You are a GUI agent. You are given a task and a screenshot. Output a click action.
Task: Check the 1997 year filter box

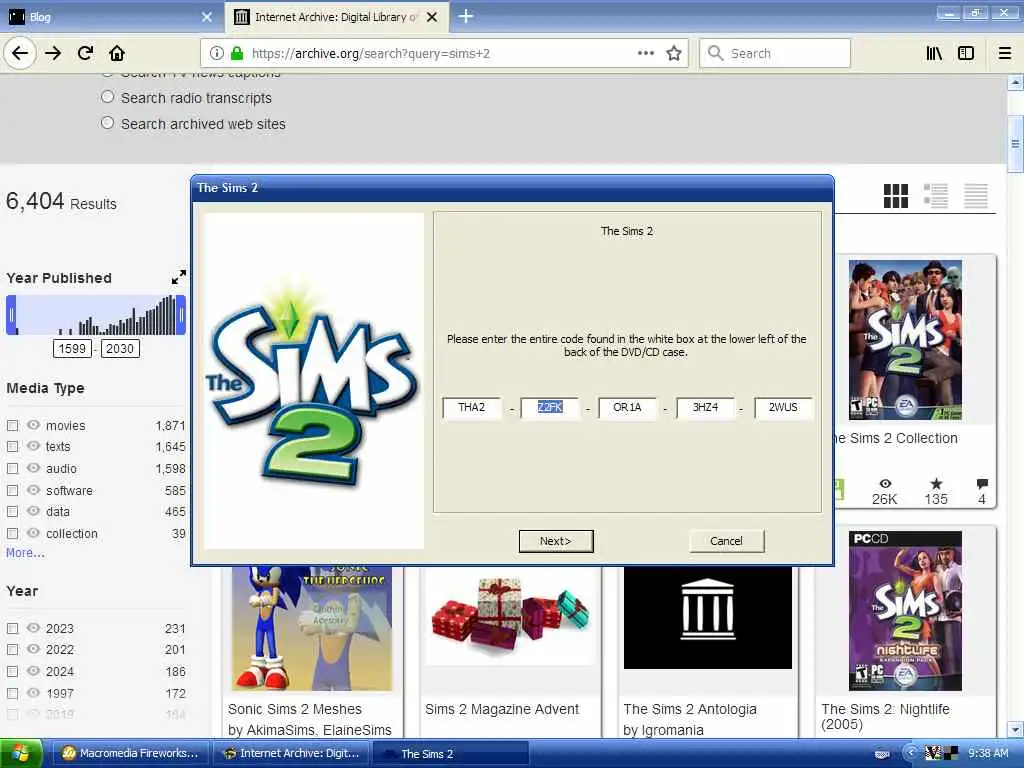pos(12,694)
